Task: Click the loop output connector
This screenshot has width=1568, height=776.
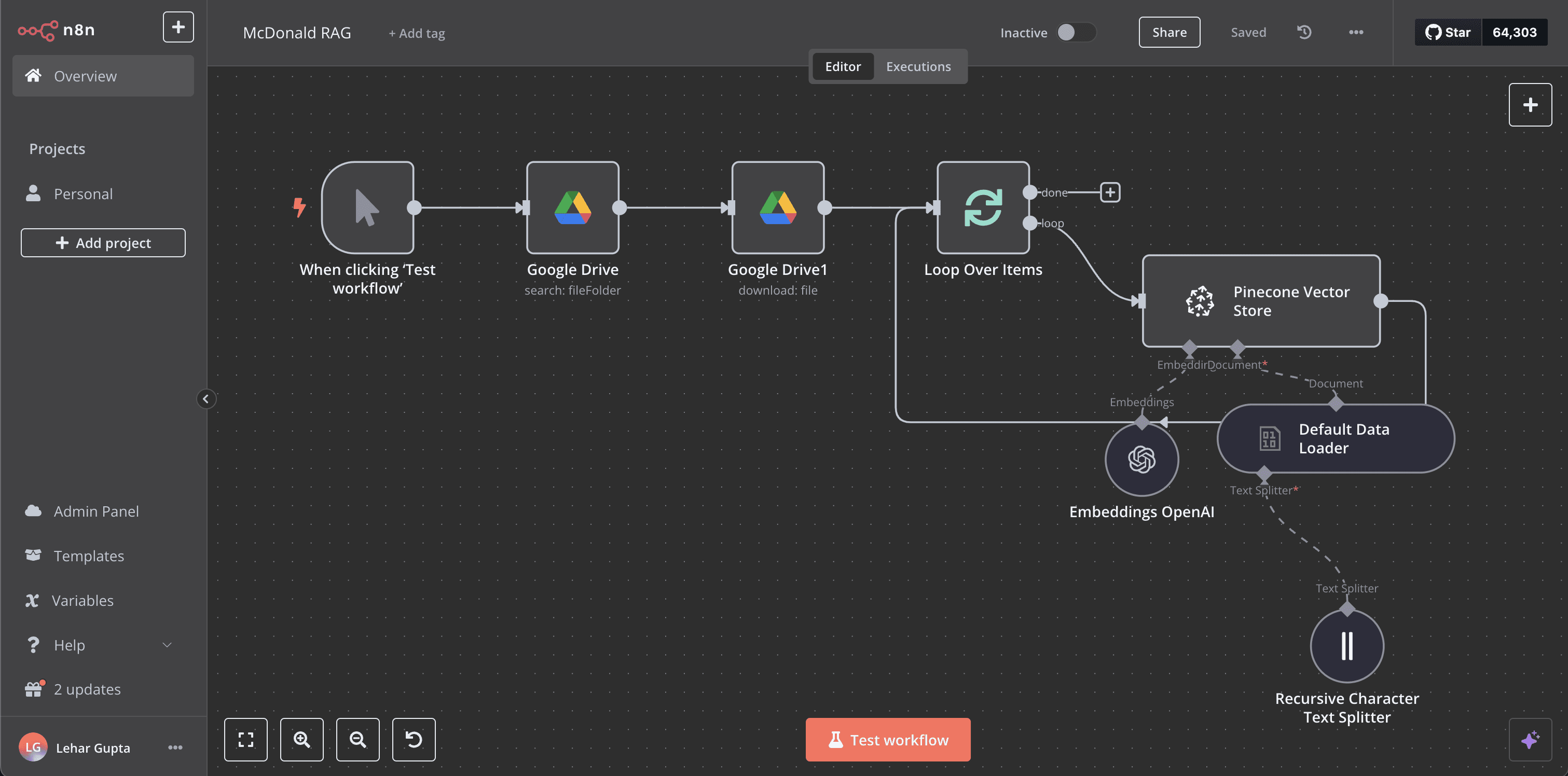Action: (1029, 224)
